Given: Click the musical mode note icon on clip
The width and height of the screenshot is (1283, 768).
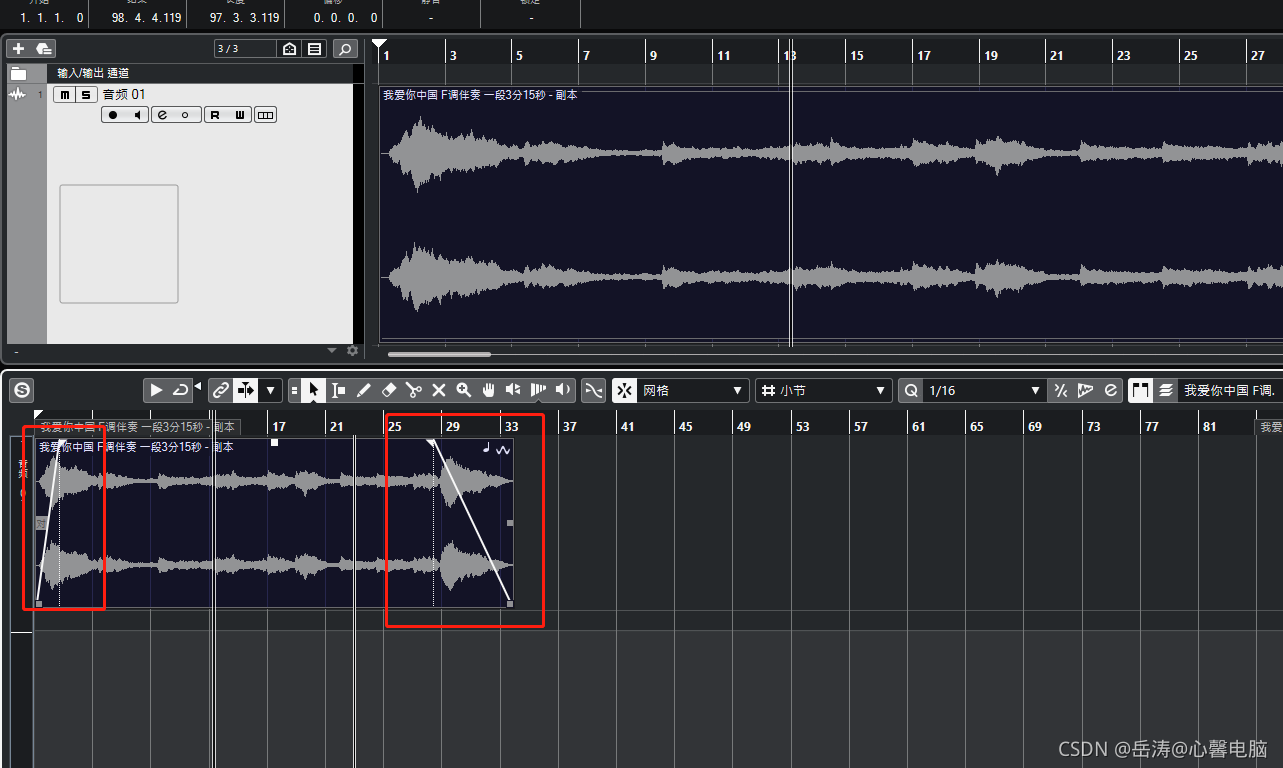Looking at the screenshot, I should tap(487, 449).
